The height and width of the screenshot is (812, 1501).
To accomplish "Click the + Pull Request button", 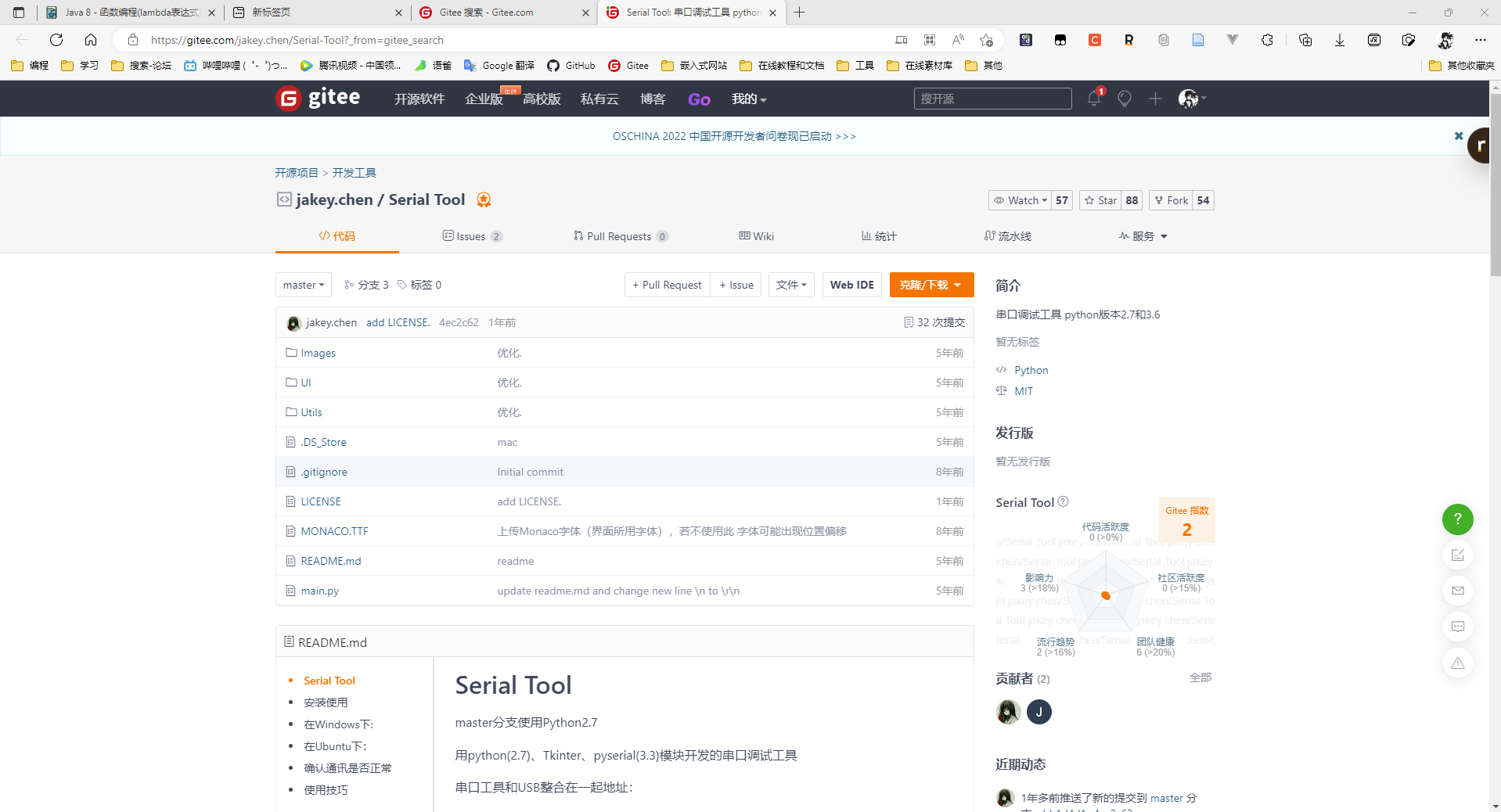I will pos(667,285).
